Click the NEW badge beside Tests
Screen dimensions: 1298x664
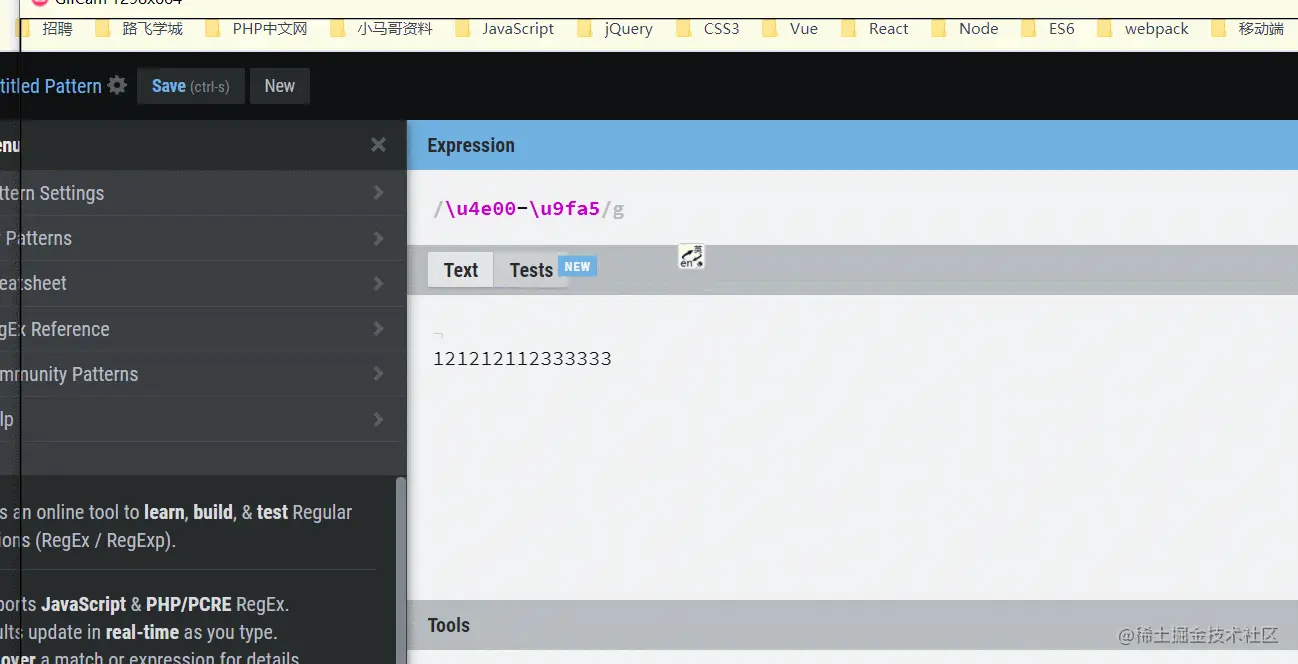(578, 266)
